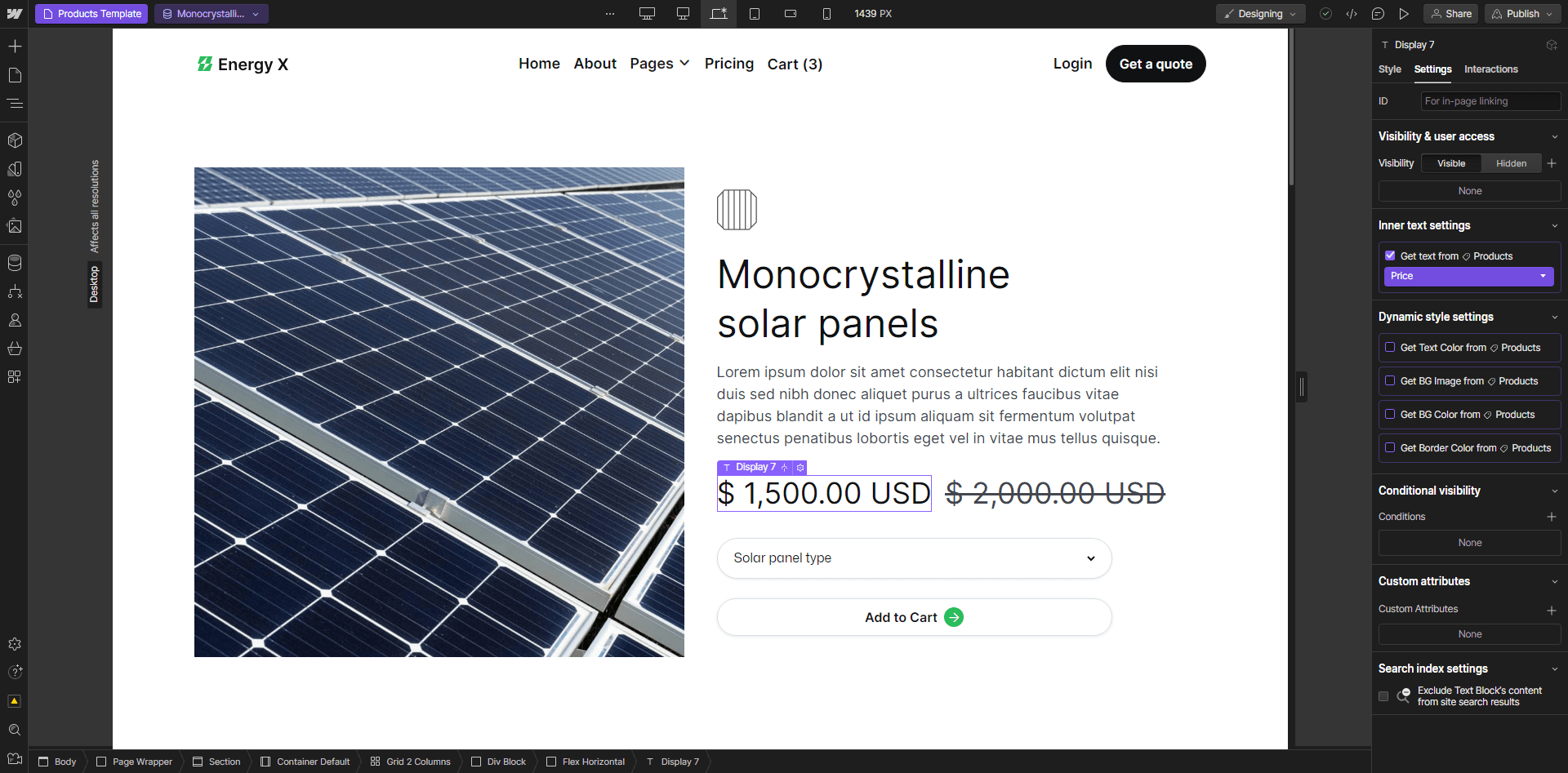Open the Price field dropdown
This screenshot has width=1568, height=773.
[x=1468, y=276]
